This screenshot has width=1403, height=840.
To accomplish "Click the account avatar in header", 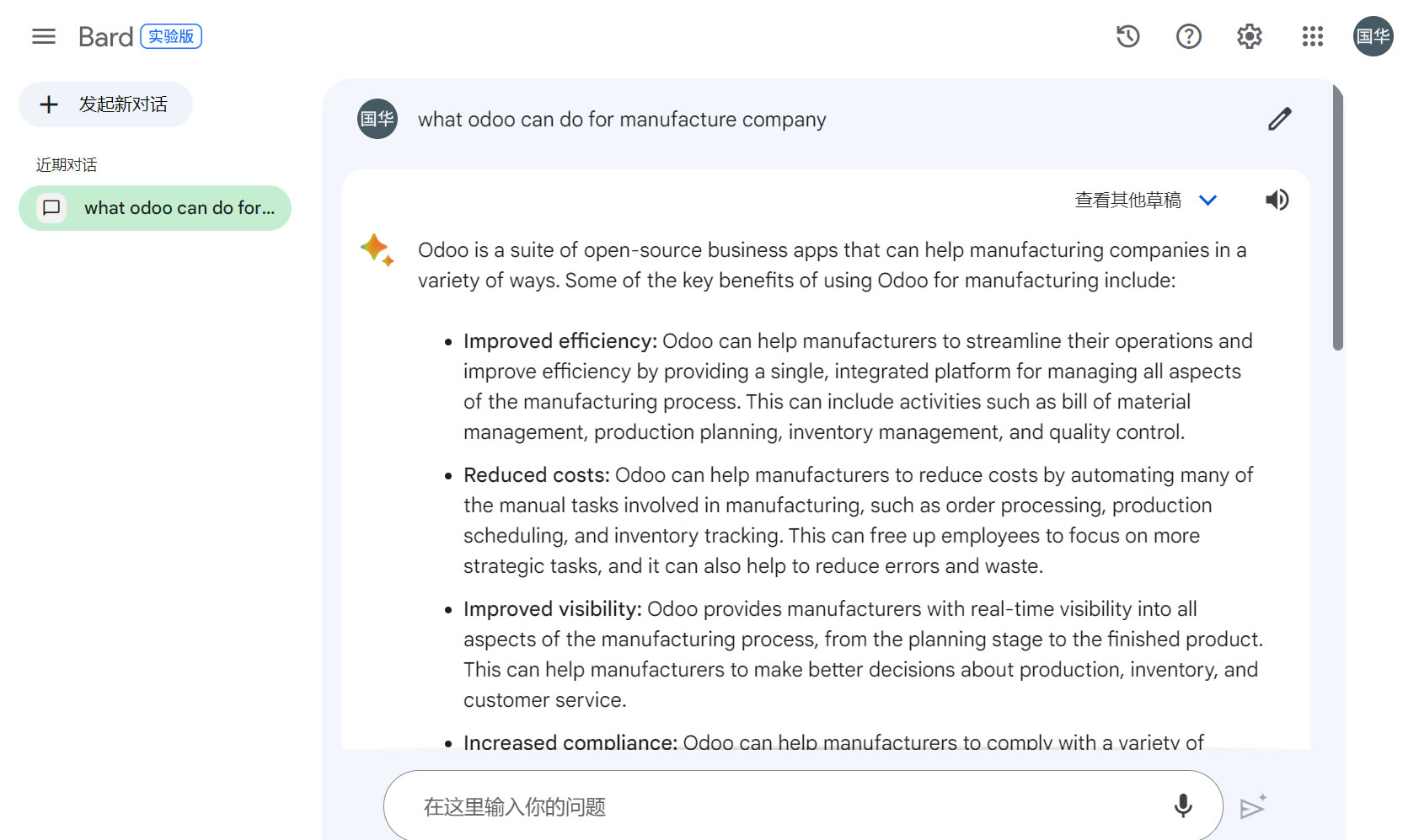I will click(x=1373, y=36).
